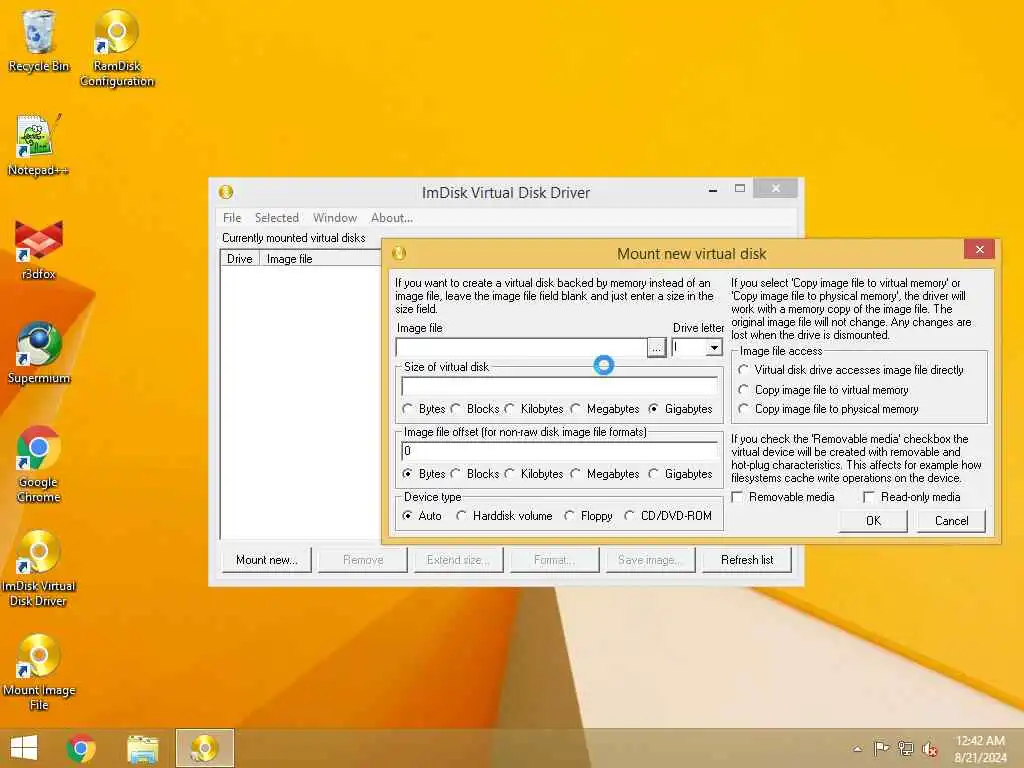Launch the Notepad++ desktop shortcut
Viewport: 1024px width, 768px height.
coord(39,145)
